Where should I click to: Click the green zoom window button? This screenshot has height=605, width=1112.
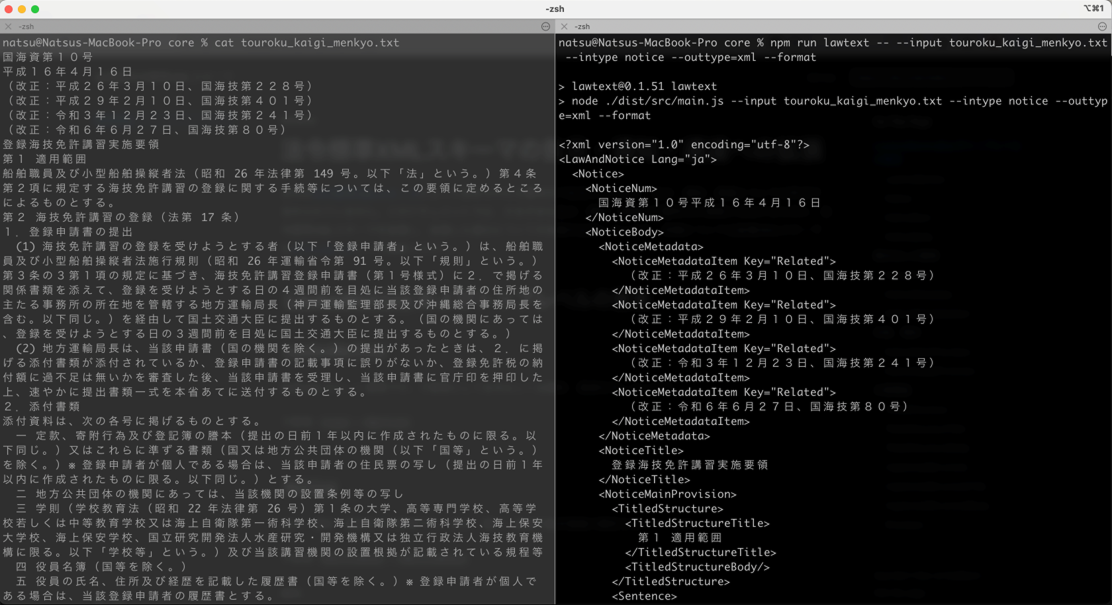[35, 9]
